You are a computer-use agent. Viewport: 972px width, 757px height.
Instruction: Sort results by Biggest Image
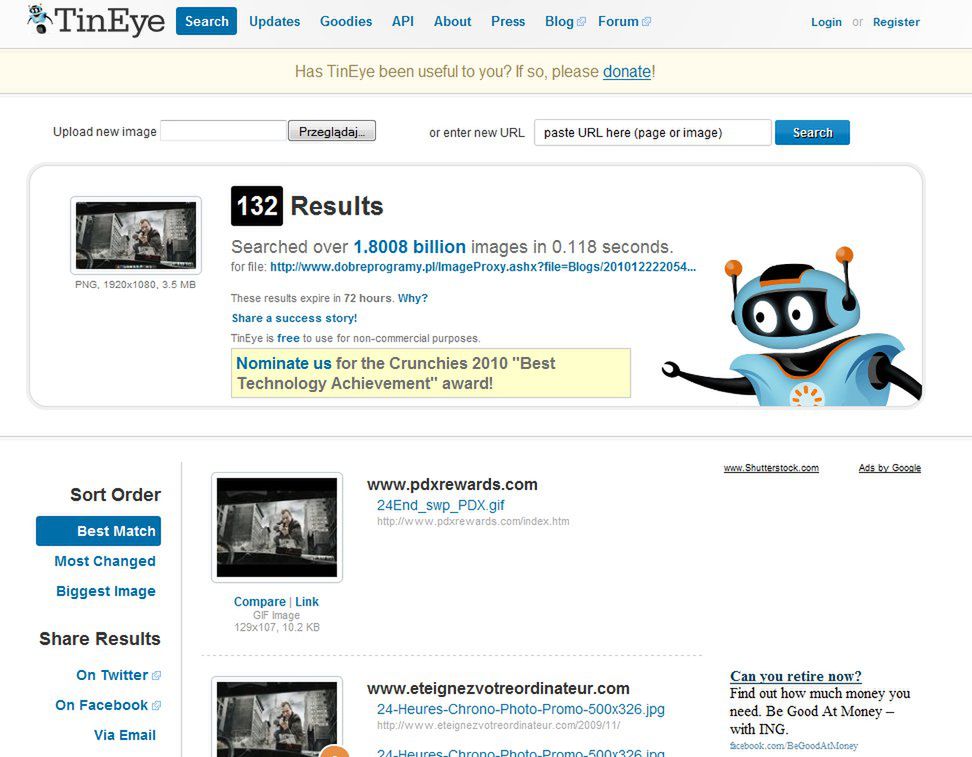click(x=105, y=591)
